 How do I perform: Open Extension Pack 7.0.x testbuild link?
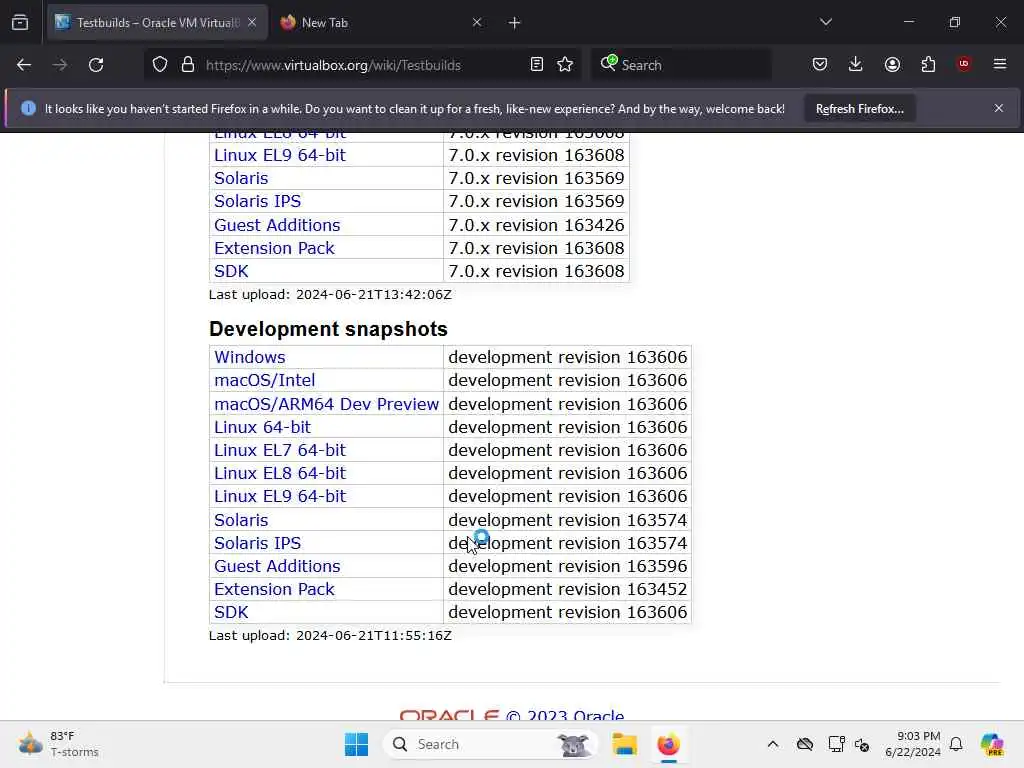(x=274, y=248)
